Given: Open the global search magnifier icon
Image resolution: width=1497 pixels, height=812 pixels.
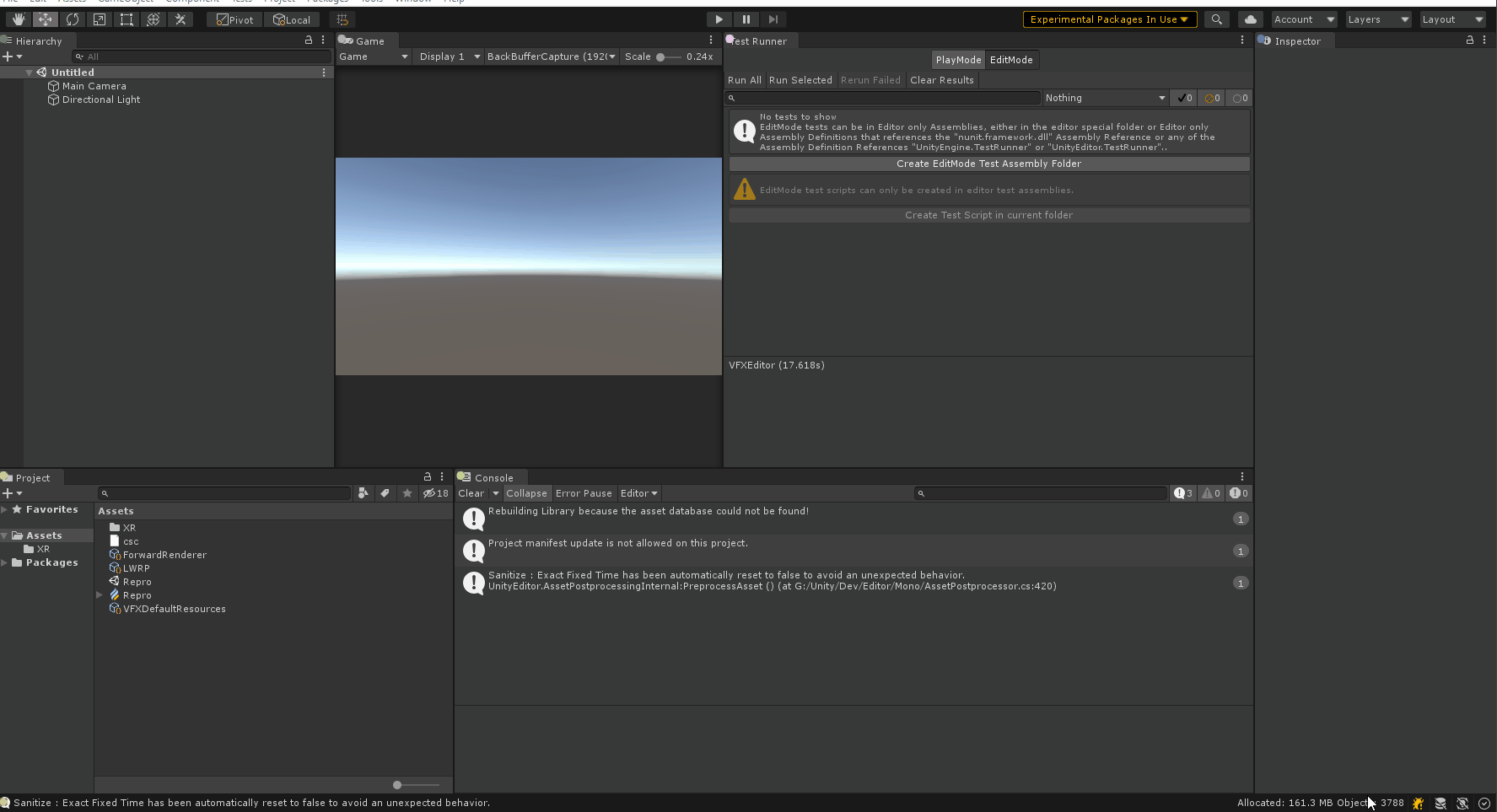Looking at the screenshot, I should pos(1216,19).
